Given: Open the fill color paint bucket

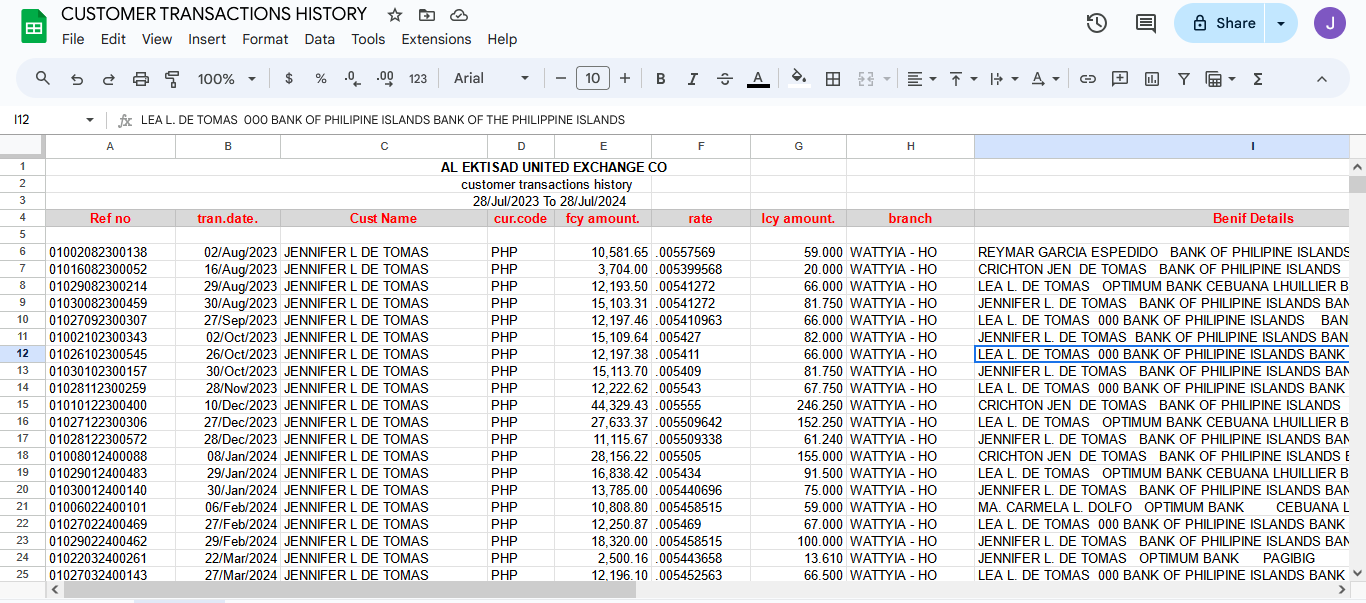Looking at the screenshot, I should pos(798,79).
